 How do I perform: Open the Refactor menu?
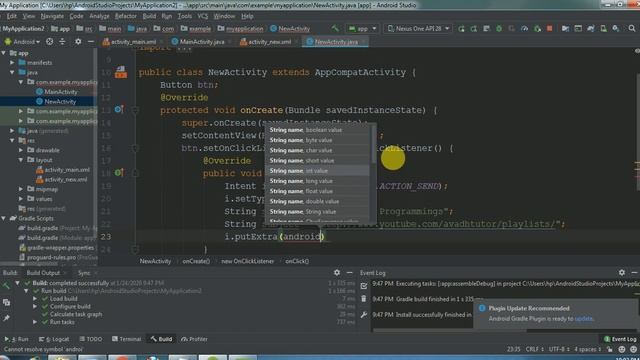click(x=125, y=16)
